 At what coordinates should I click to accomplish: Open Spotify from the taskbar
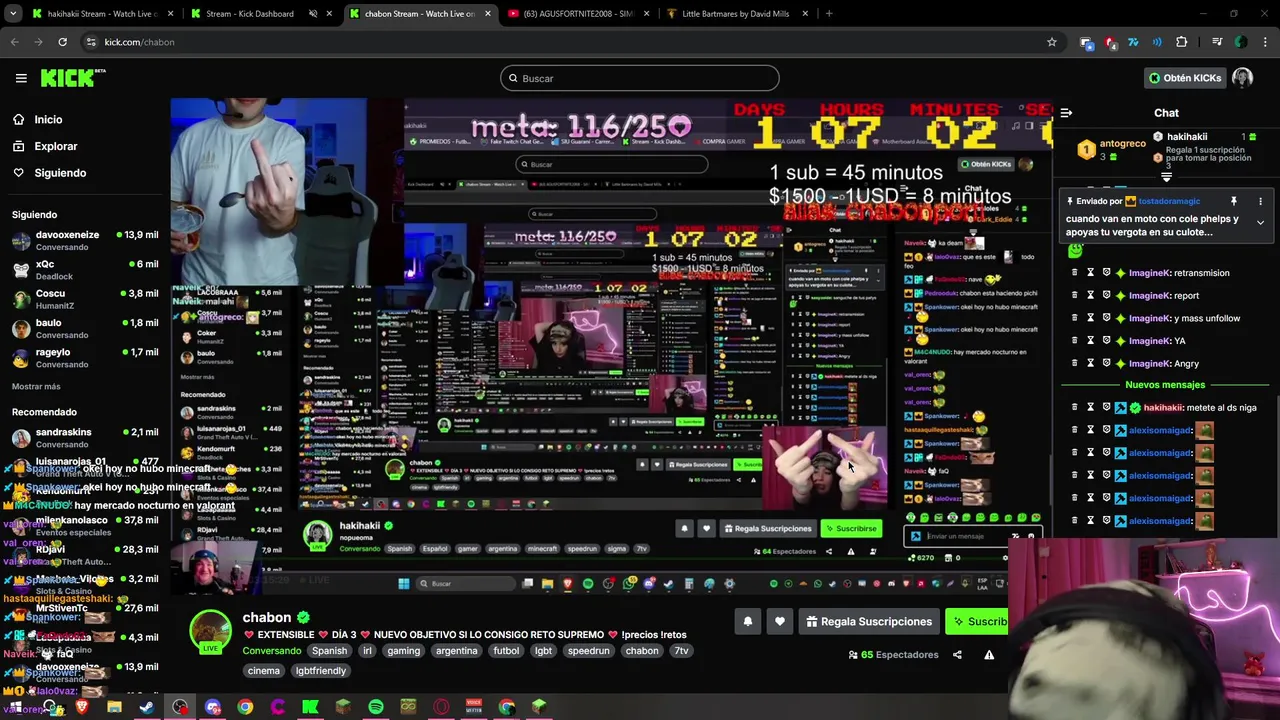click(376, 708)
